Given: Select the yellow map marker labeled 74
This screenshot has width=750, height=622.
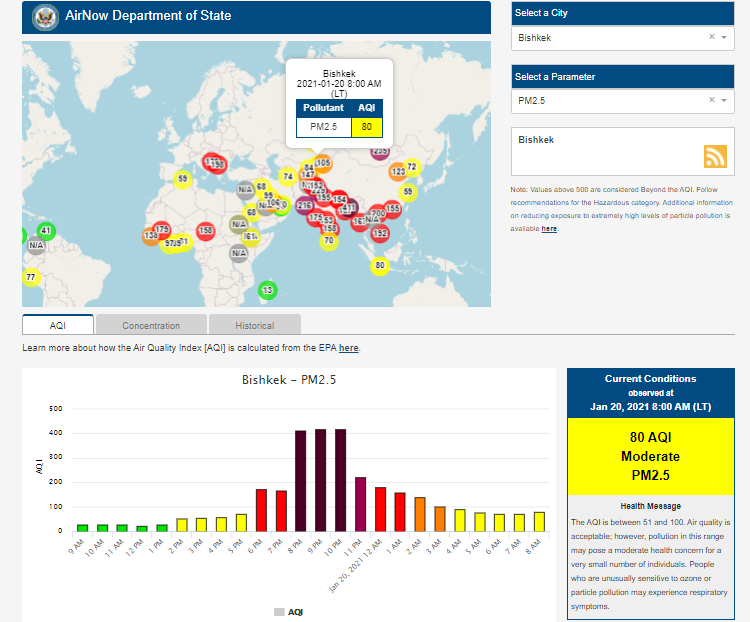Looking at the screenshot, I should point(288,177).
